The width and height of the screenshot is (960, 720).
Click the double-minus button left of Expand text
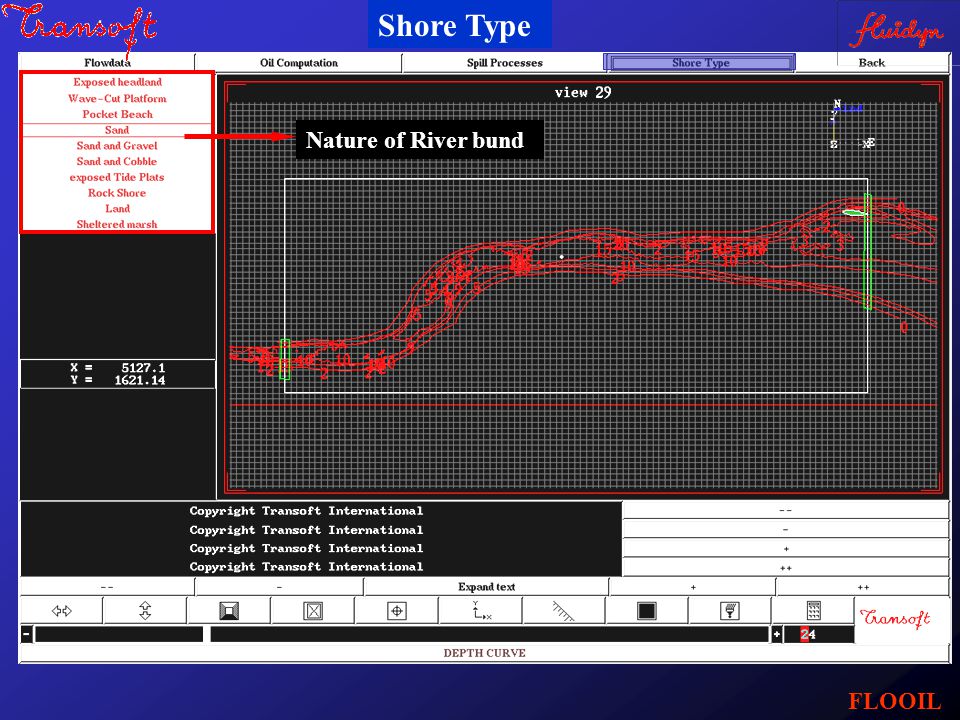coord(107,587)
